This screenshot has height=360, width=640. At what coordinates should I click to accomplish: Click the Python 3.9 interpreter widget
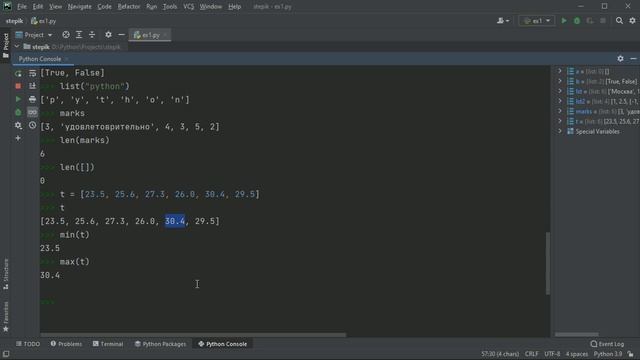[608, 354]
